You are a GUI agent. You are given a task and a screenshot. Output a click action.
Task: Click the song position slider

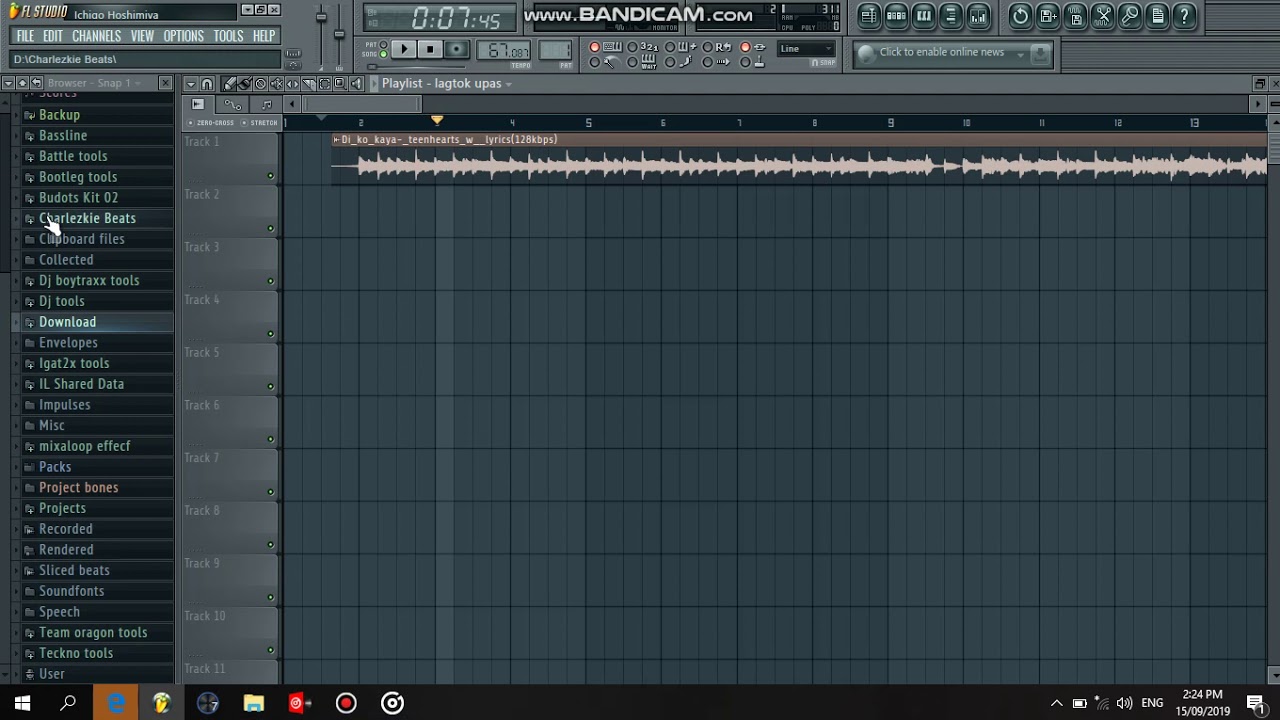click(x=416, y=67)
